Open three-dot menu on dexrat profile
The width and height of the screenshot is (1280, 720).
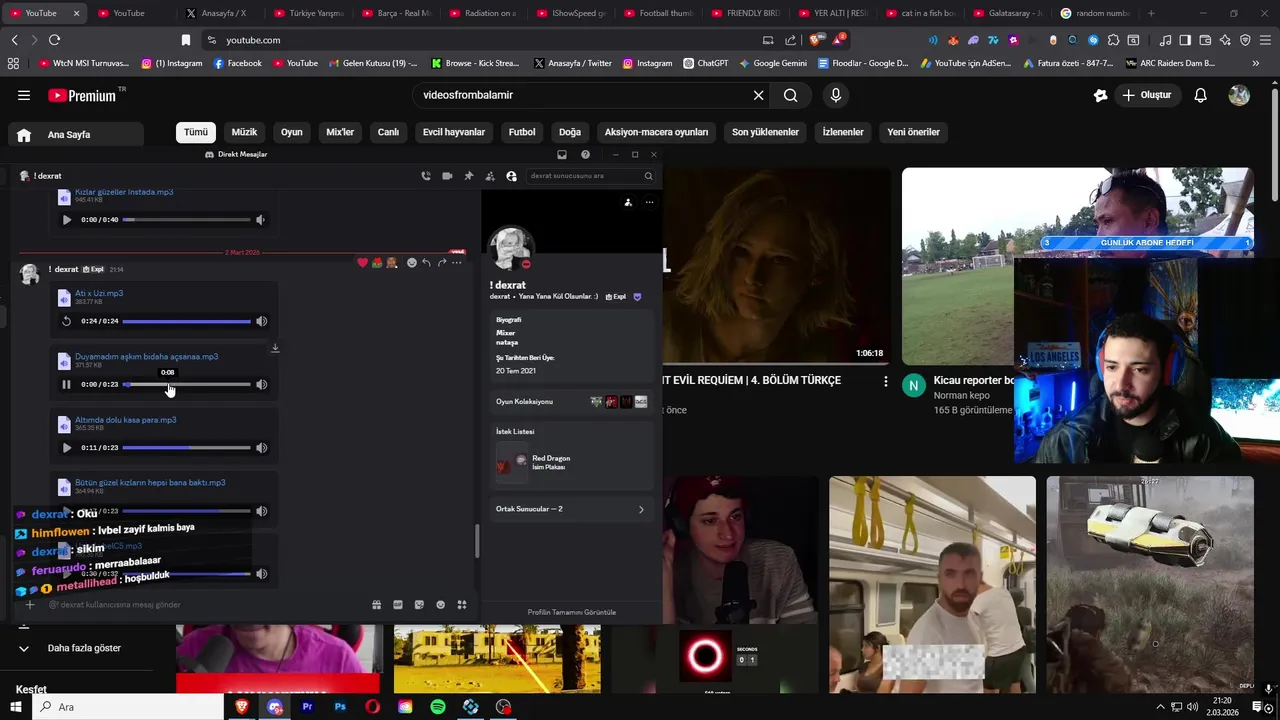click(x=649, y=202)
